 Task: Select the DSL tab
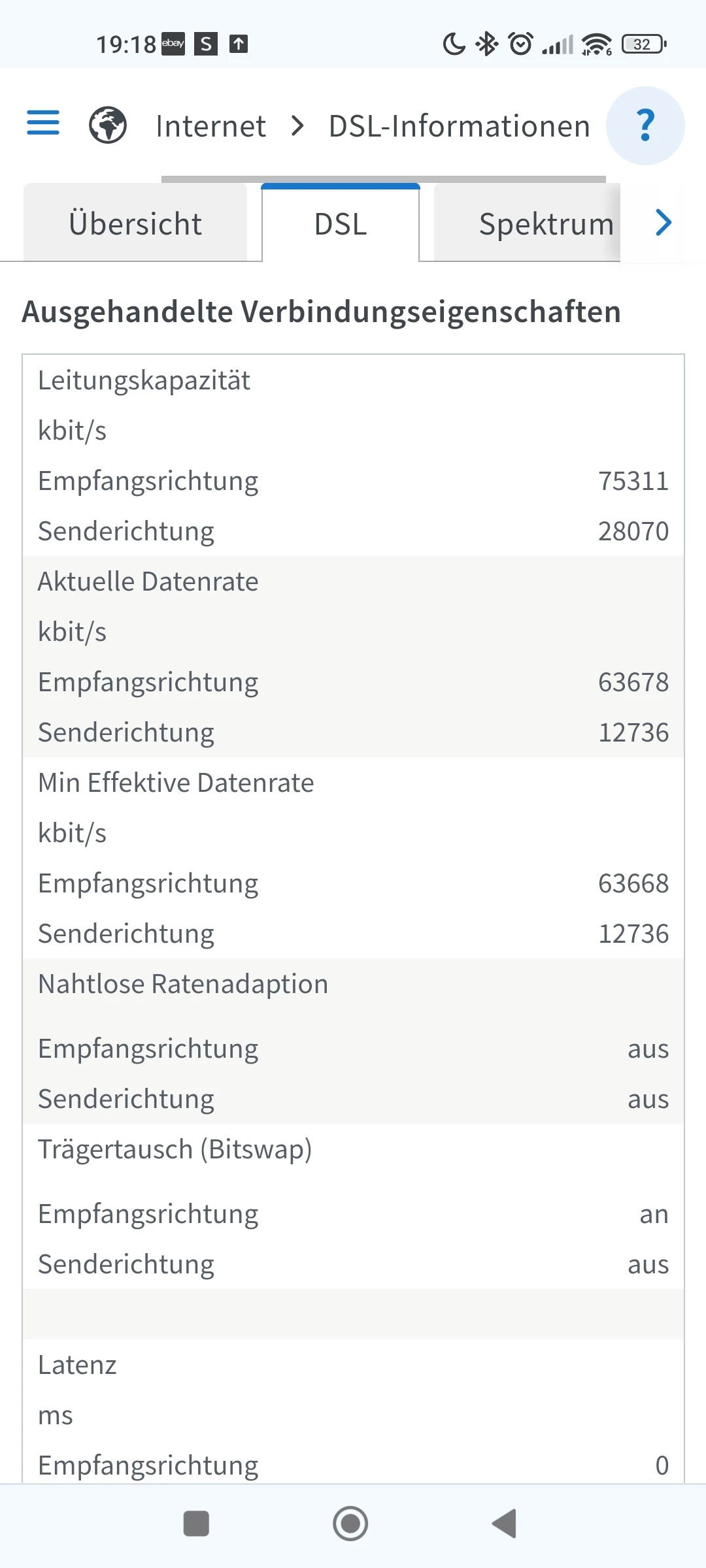click(341, 223)
